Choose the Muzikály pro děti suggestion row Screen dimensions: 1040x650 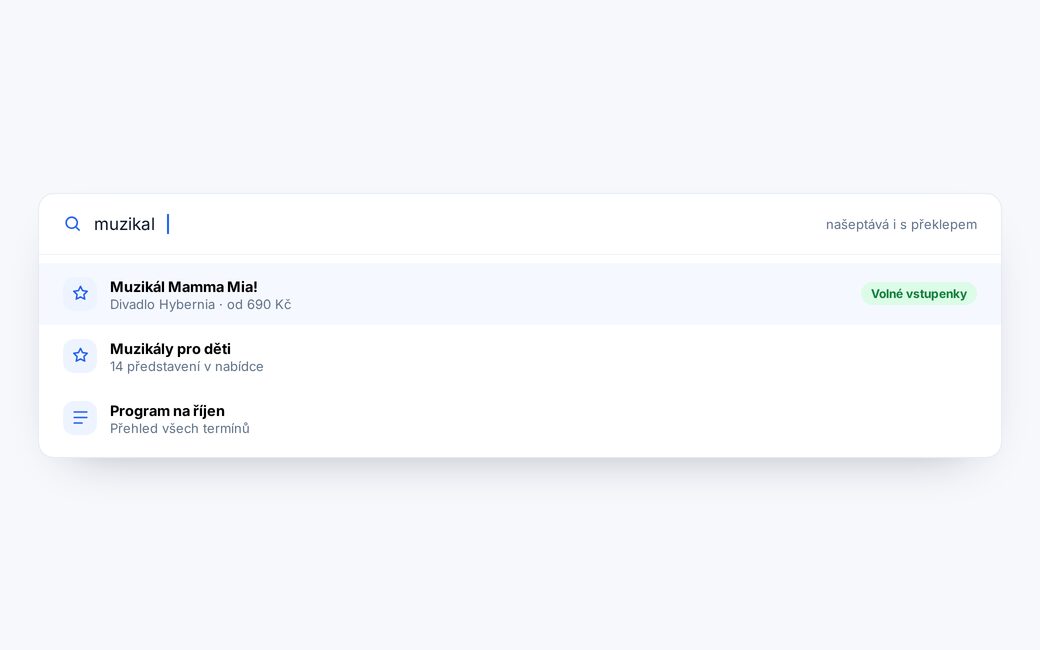click(x=520, y=356)
